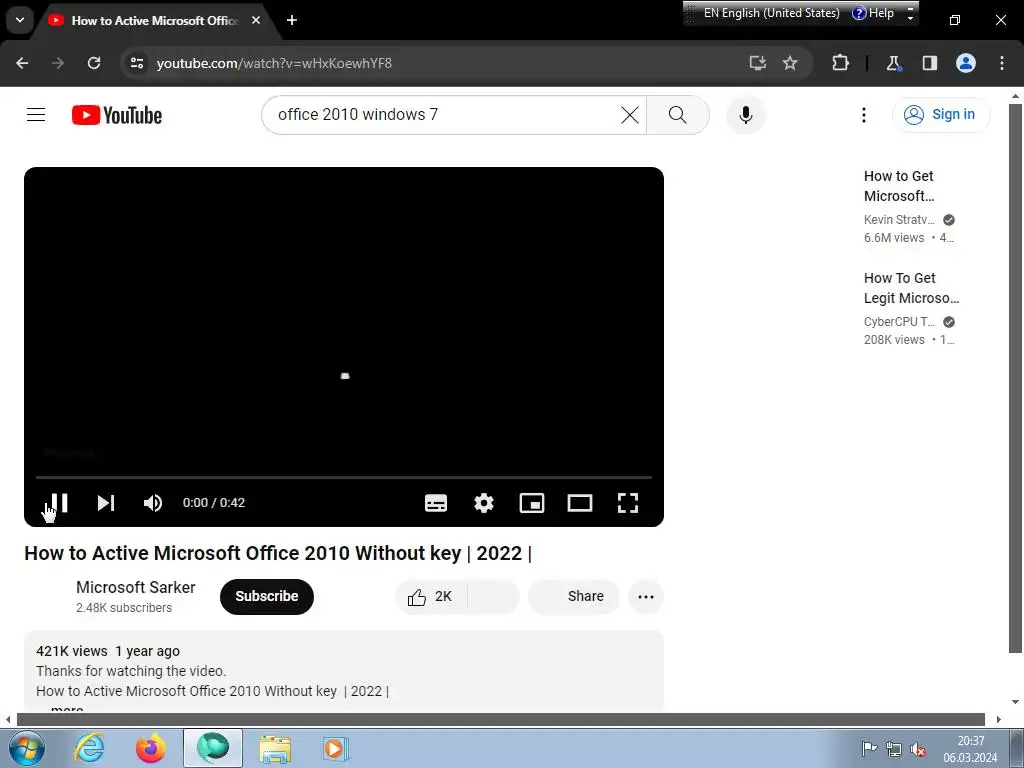Click the horizontal page scrollbar
Viewport: 1024px width, 768px height.
[x=501, y=719]
